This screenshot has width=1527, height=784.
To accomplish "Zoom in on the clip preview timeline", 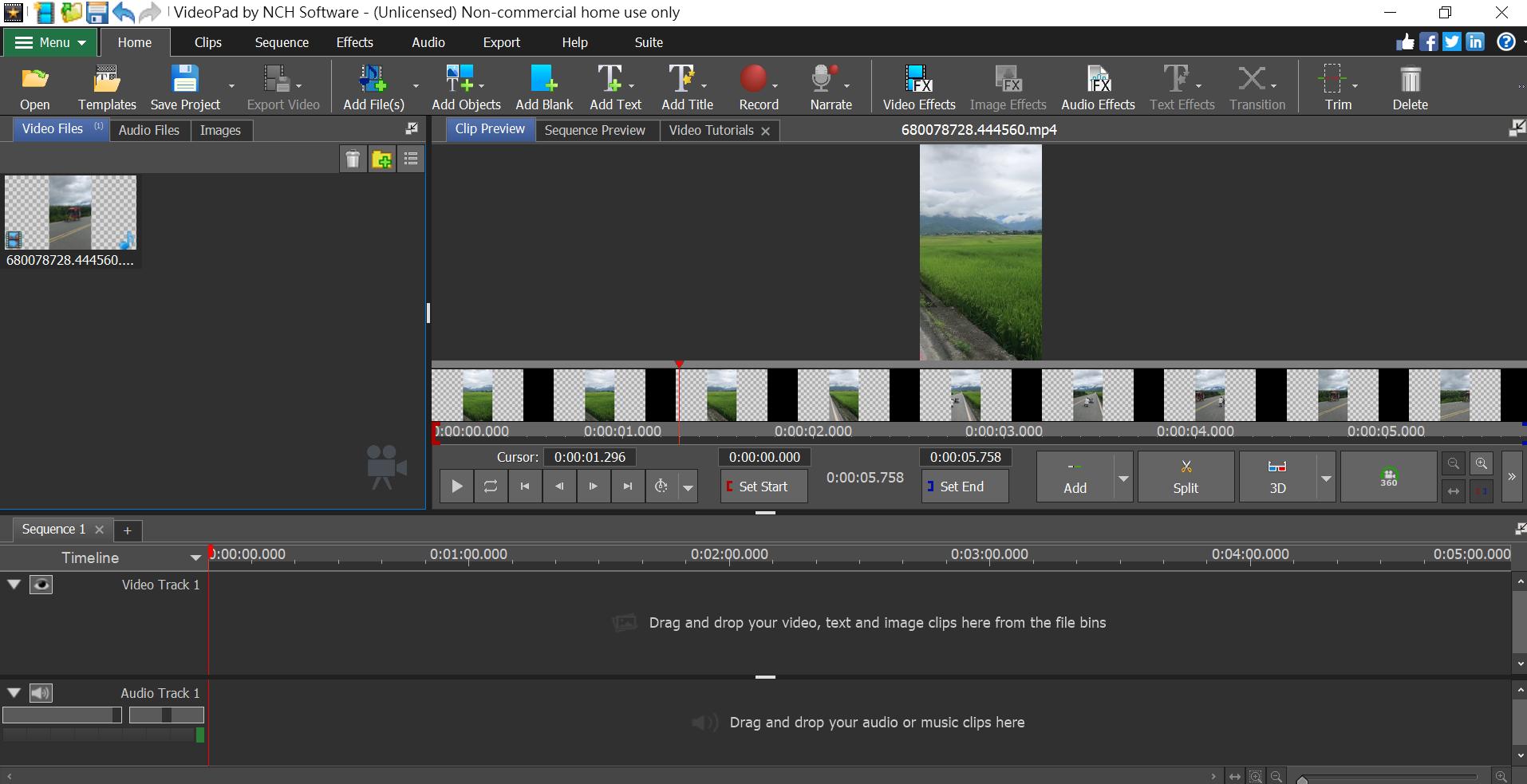I will (x=1482, y=463).
